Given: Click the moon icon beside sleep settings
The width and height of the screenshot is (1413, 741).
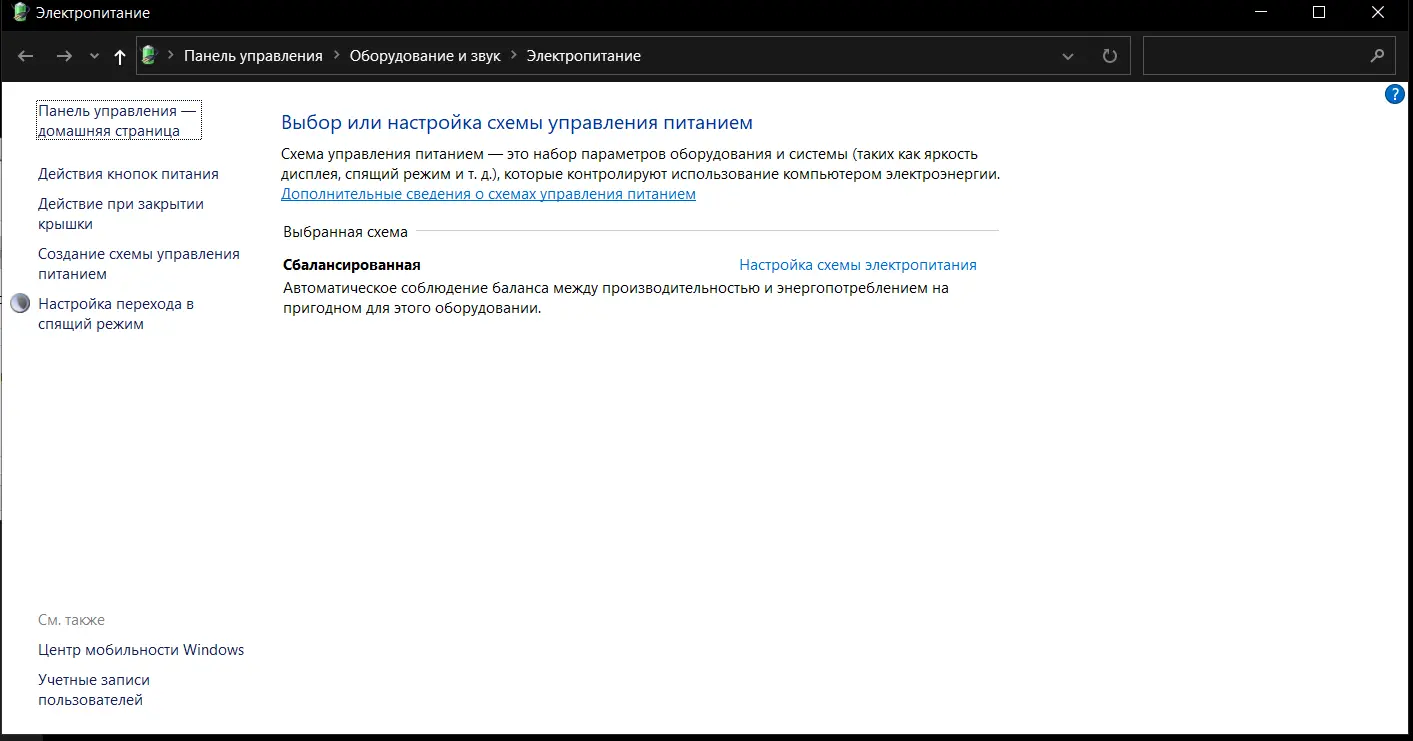Looking at the screenshot, I should pos(20,304).
